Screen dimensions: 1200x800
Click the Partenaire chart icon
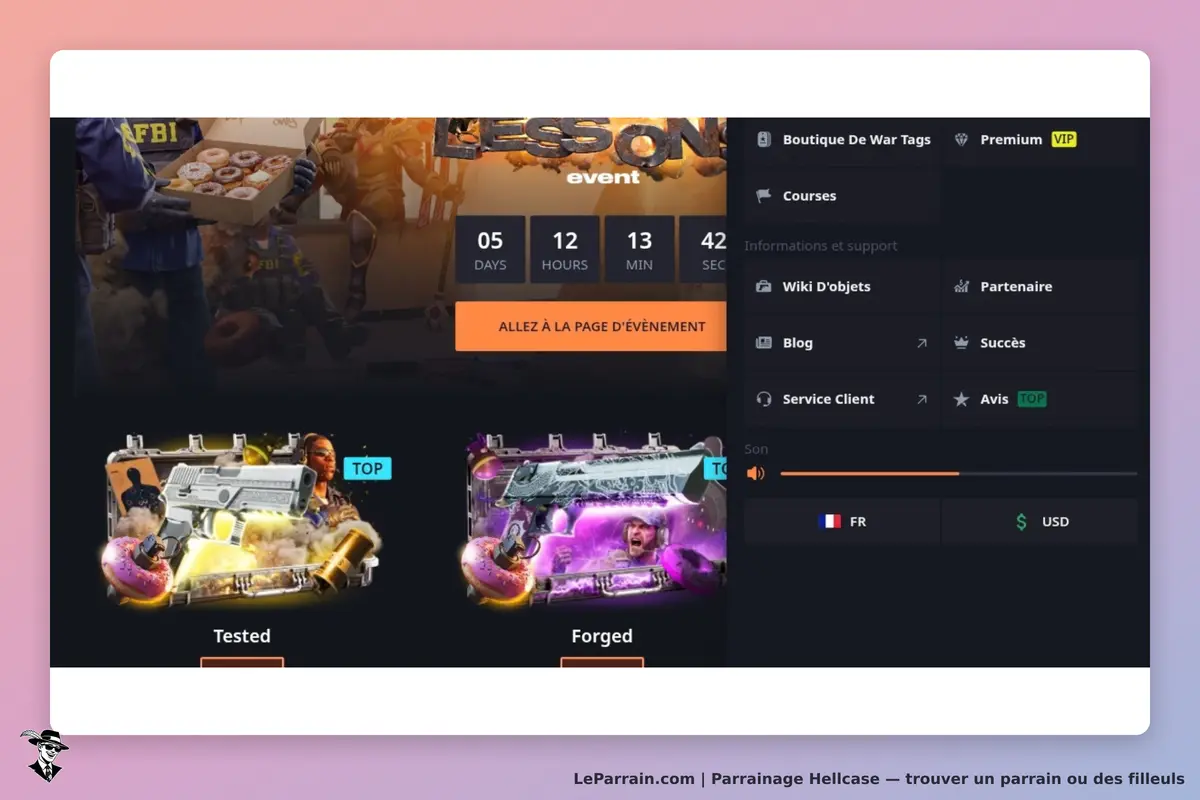[x=962, y=286]
